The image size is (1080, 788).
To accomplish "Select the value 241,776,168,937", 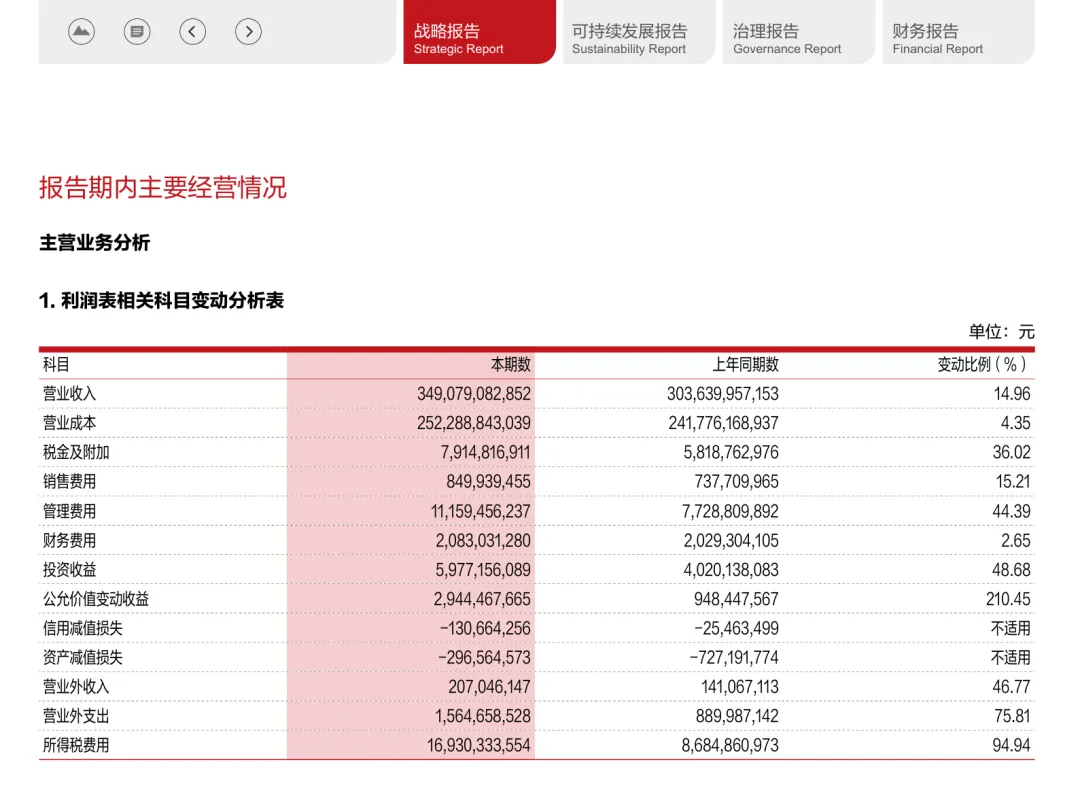I will tap(723, 424).
